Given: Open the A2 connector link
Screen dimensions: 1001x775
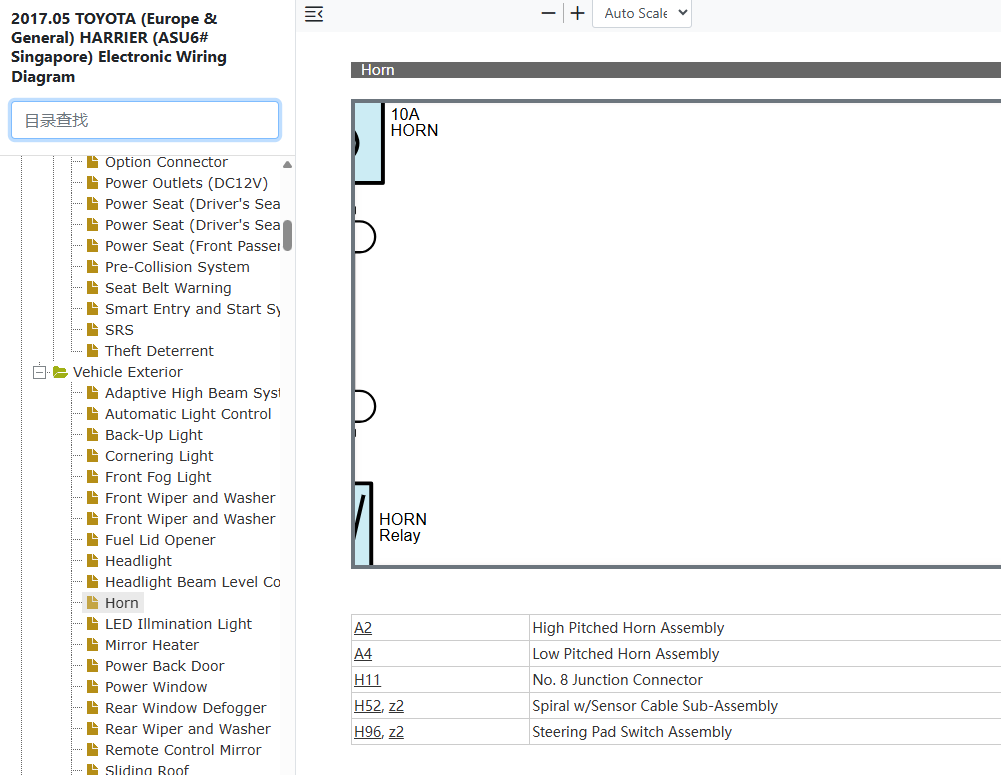Looking at the screenshot, I should coord(363,628).
